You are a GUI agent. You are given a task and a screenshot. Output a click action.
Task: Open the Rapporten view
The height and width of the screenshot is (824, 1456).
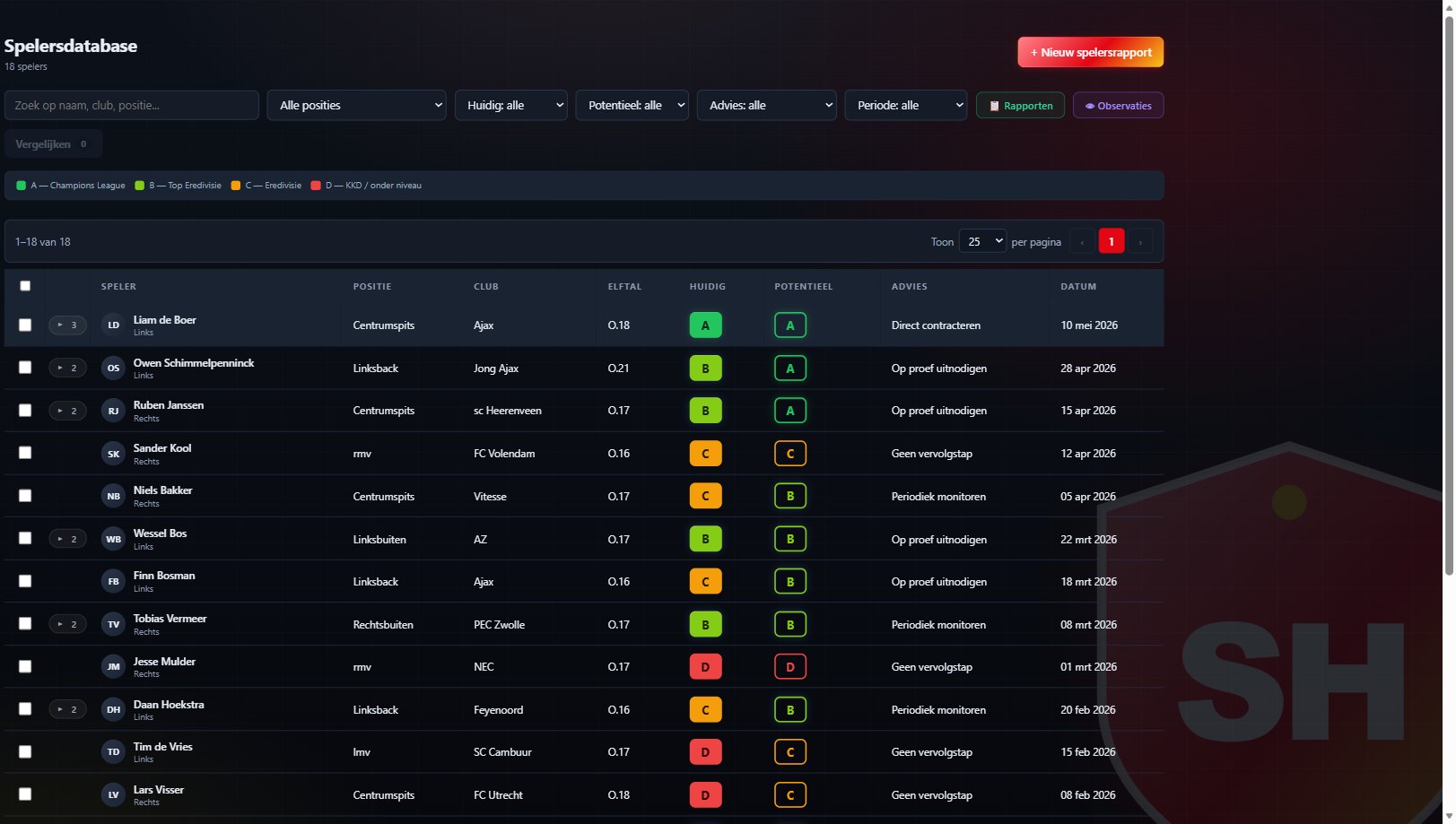pyautogui.click(x=1021, y=106)
